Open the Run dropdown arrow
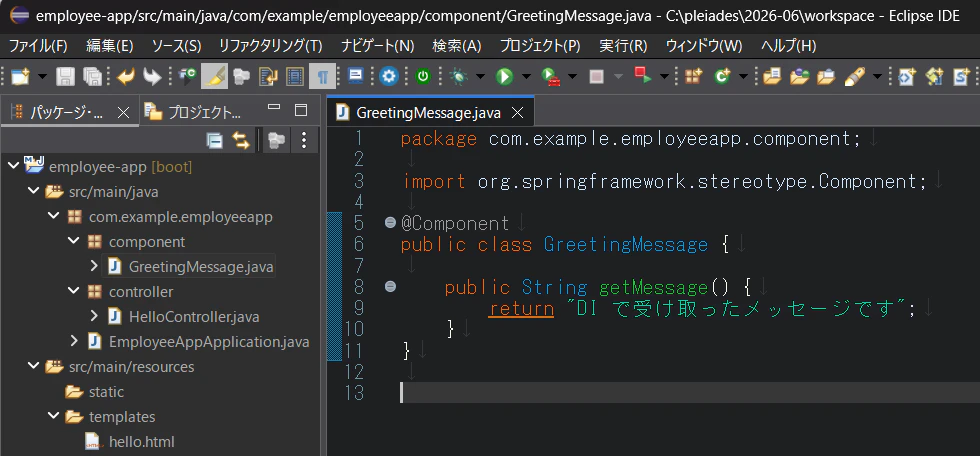 (x=526, y=77)
